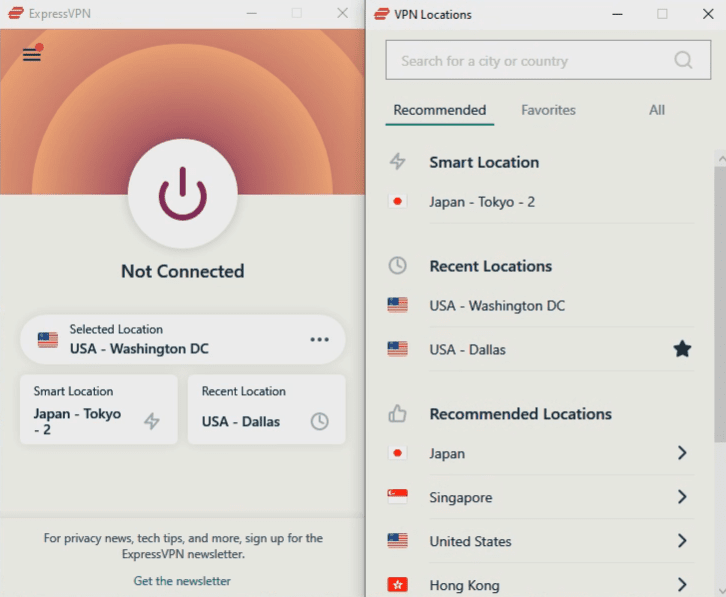Viewport: 726px width, 597px height.
Task: Switch to the Favorites tab
Action: 548,110
